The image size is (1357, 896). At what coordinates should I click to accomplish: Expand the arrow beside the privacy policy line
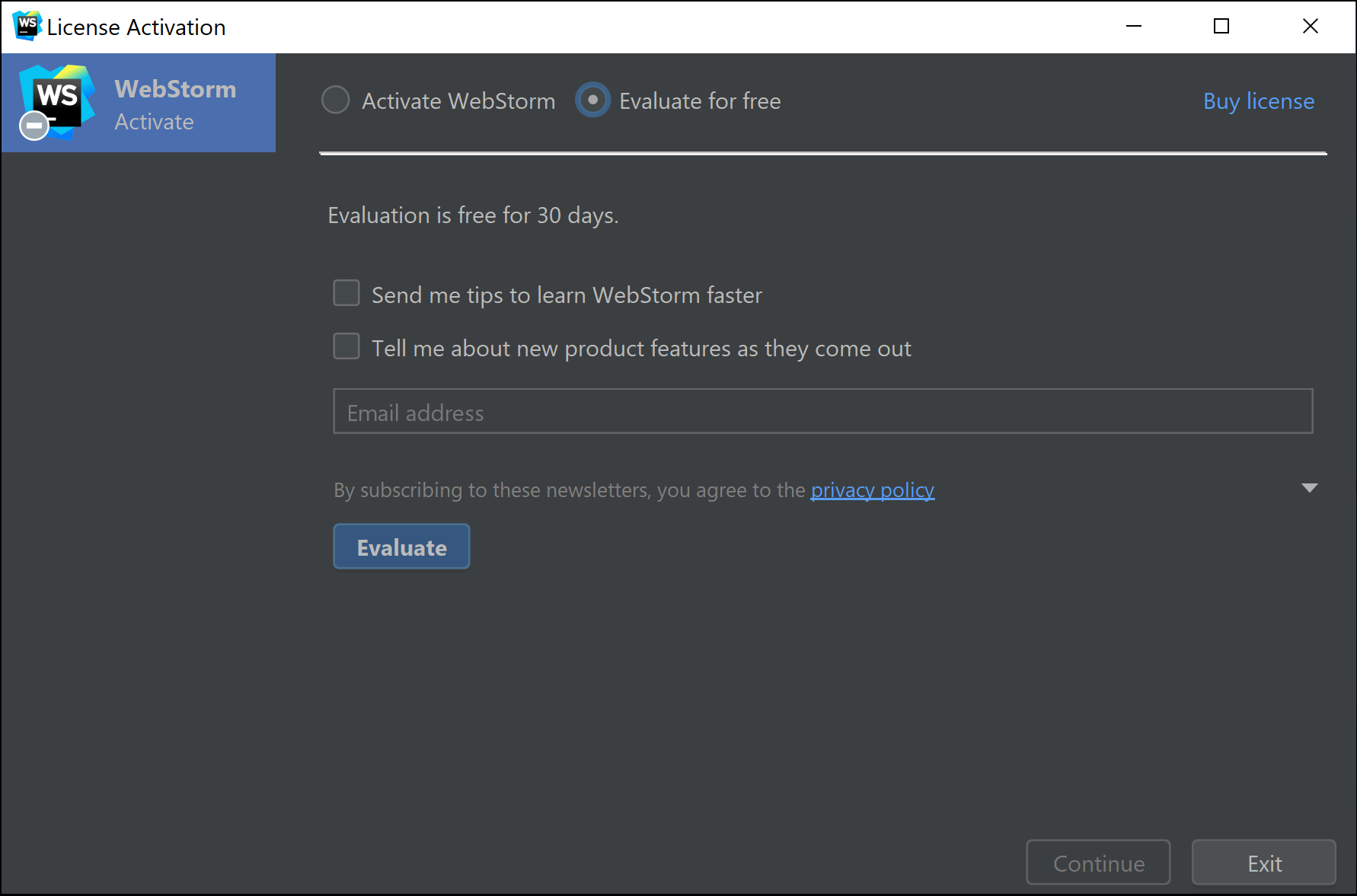1309,488
